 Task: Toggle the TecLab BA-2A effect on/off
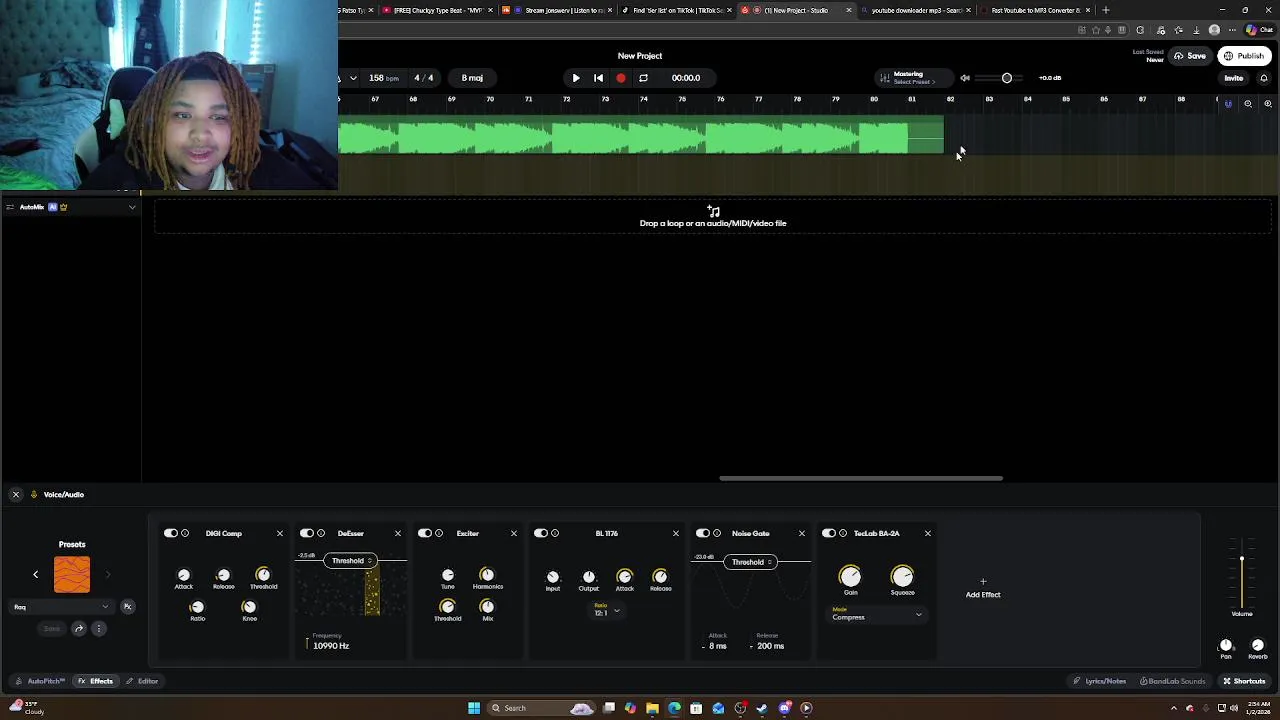(829, 534)
